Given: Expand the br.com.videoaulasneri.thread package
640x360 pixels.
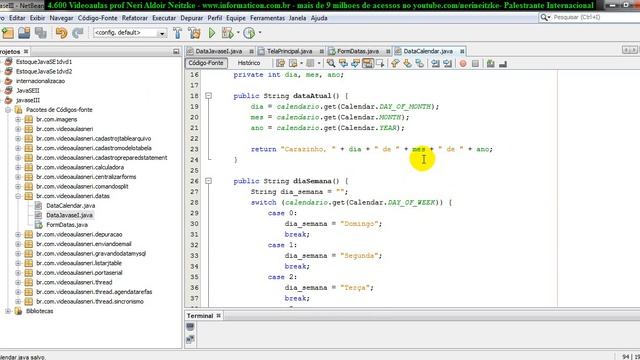Looking at the screenshot, I should 18,282.
